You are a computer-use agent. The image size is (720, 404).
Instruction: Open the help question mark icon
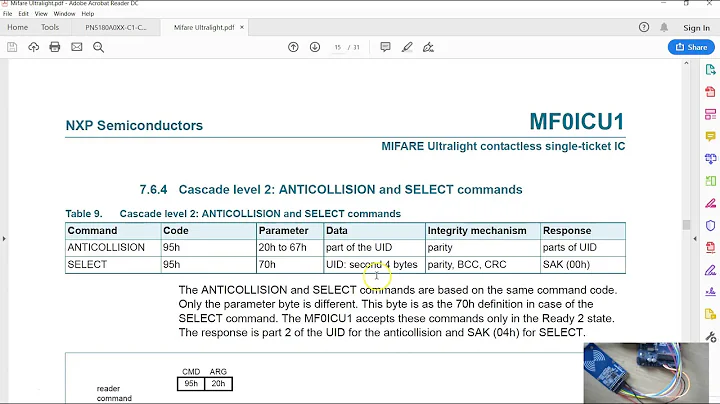(x=644, y=28)
